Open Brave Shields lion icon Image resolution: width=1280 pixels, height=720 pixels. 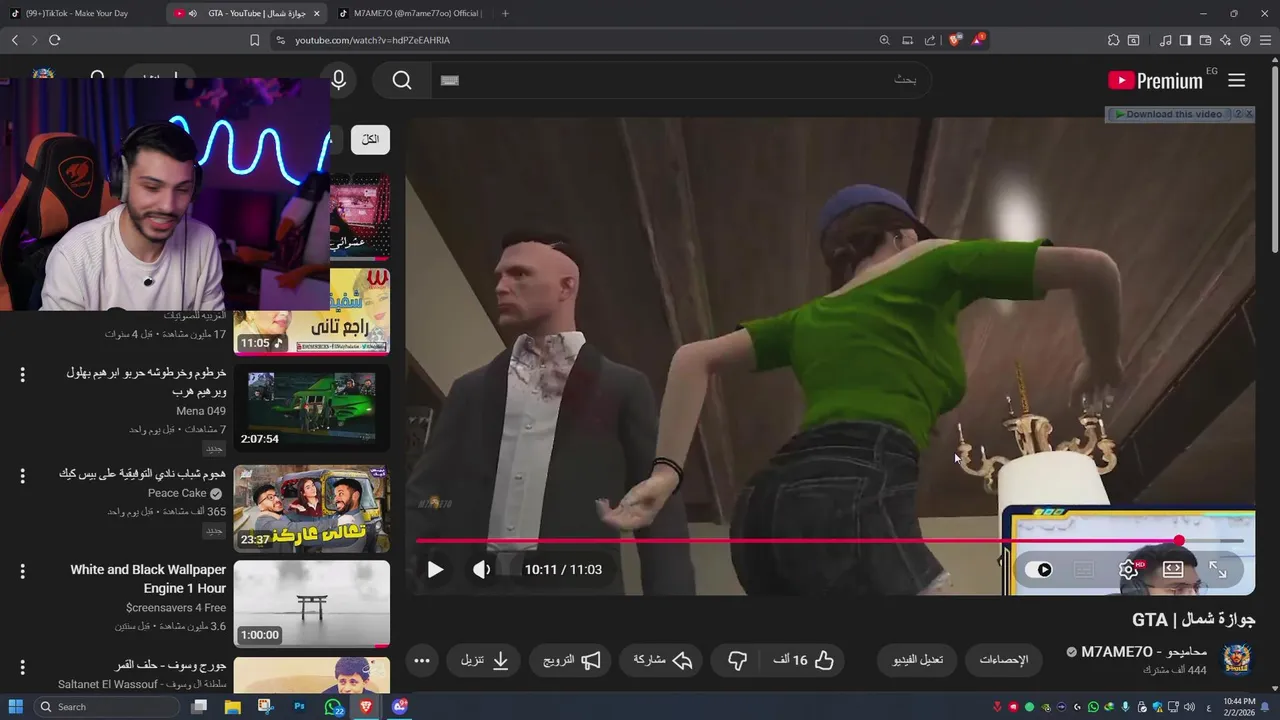click(x=954, y=40)
